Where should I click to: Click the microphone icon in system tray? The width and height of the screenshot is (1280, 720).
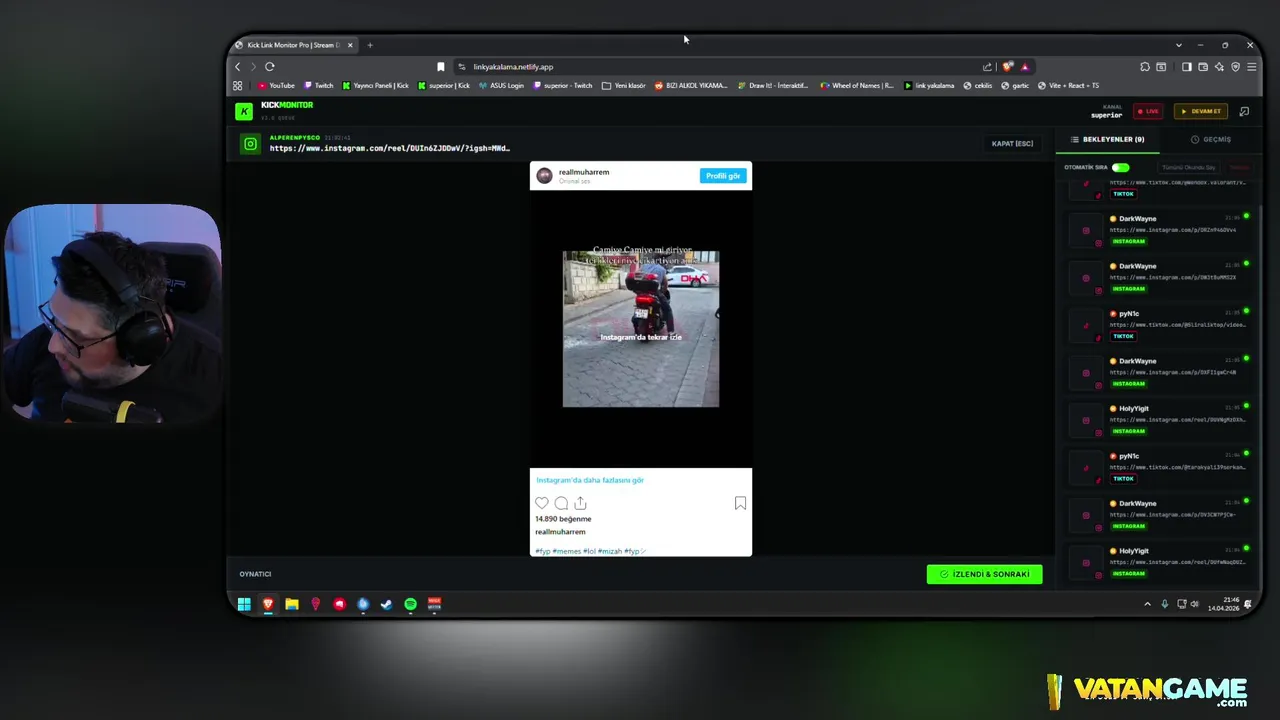[1164, 604]
